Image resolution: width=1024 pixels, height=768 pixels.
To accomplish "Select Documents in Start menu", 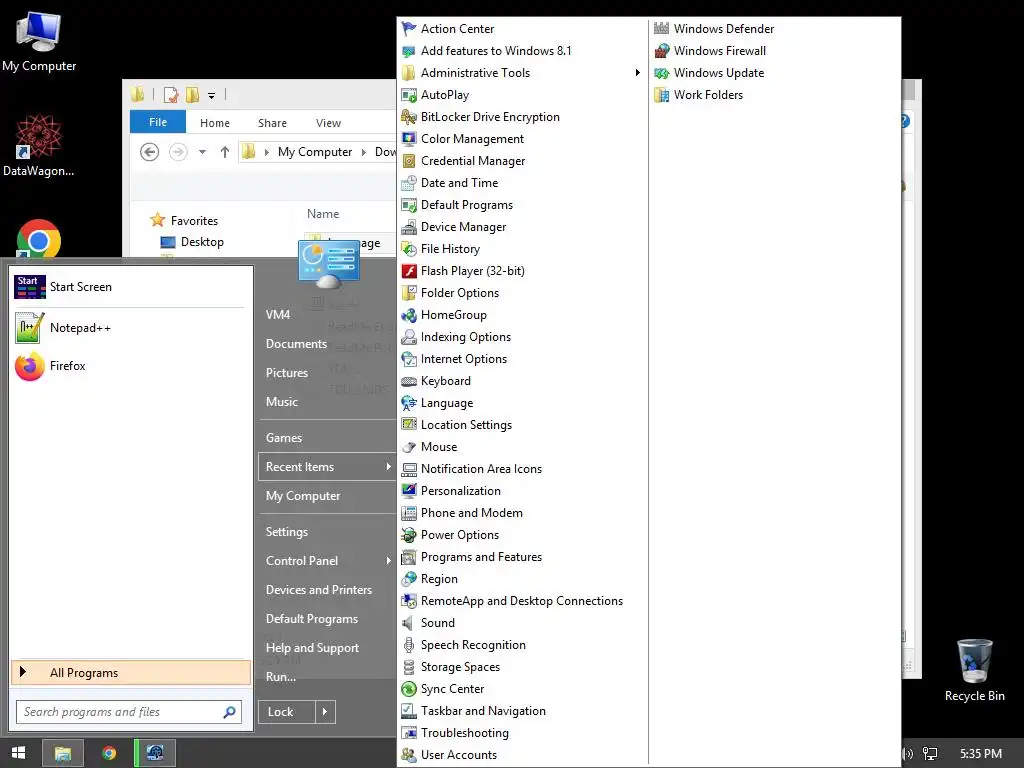I will (296, 344).
